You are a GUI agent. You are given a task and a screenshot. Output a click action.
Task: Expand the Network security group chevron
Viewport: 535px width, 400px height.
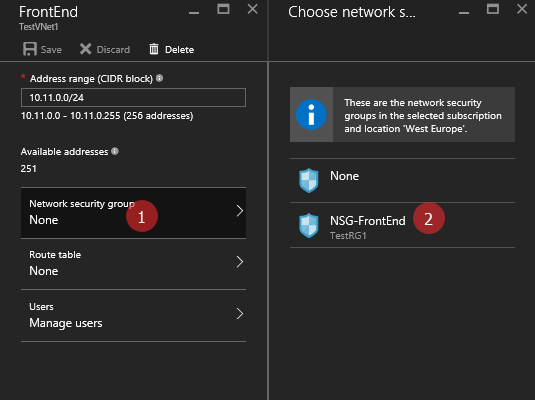[240, 211]
